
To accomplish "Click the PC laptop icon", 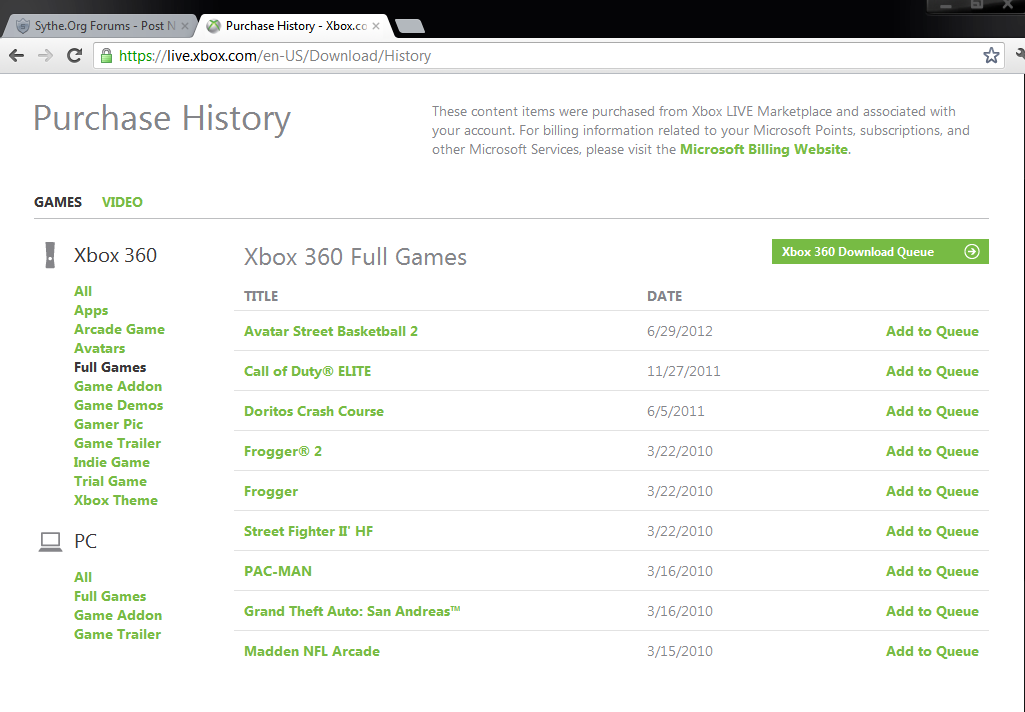I will tap(50, 541).
